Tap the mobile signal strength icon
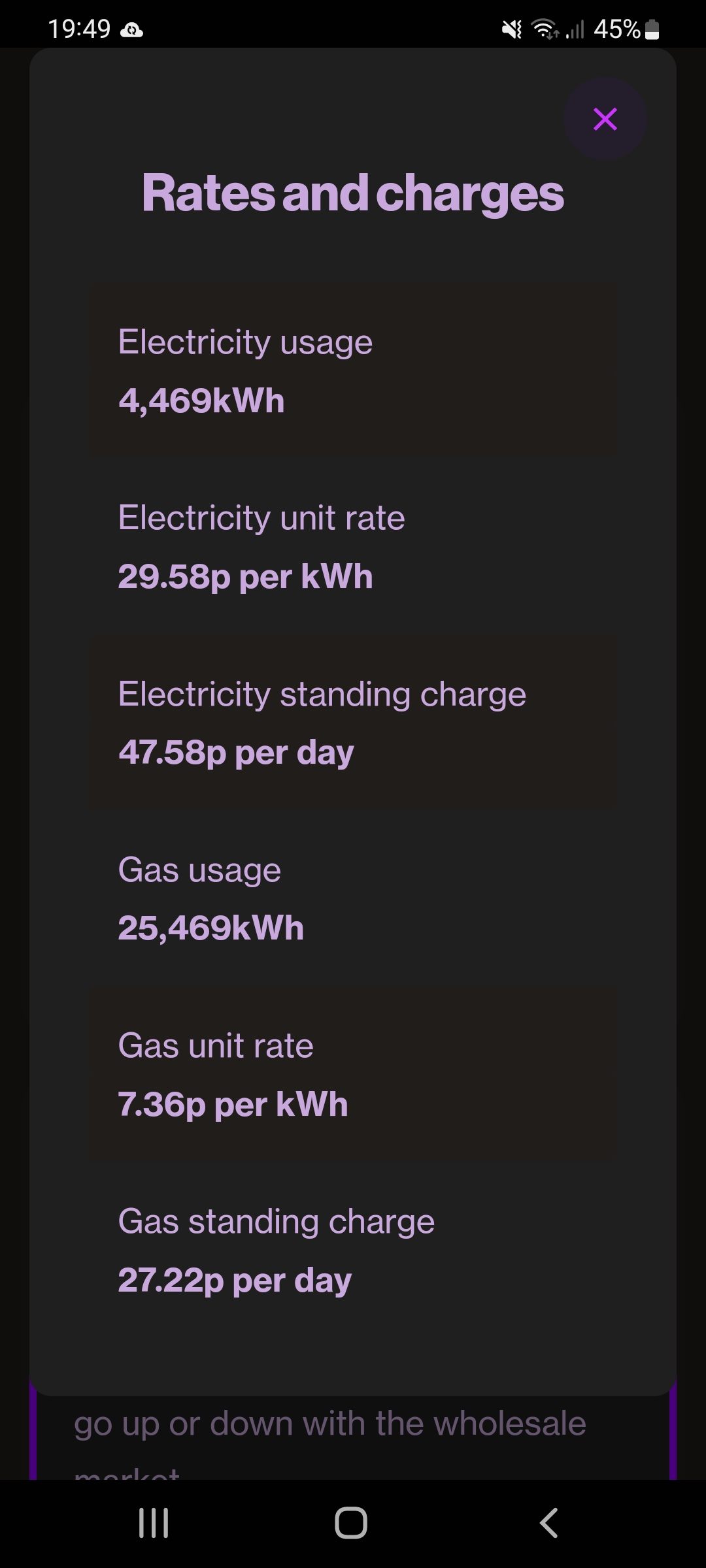Screen dimensions: 706x1568 [x=575, y=29]
